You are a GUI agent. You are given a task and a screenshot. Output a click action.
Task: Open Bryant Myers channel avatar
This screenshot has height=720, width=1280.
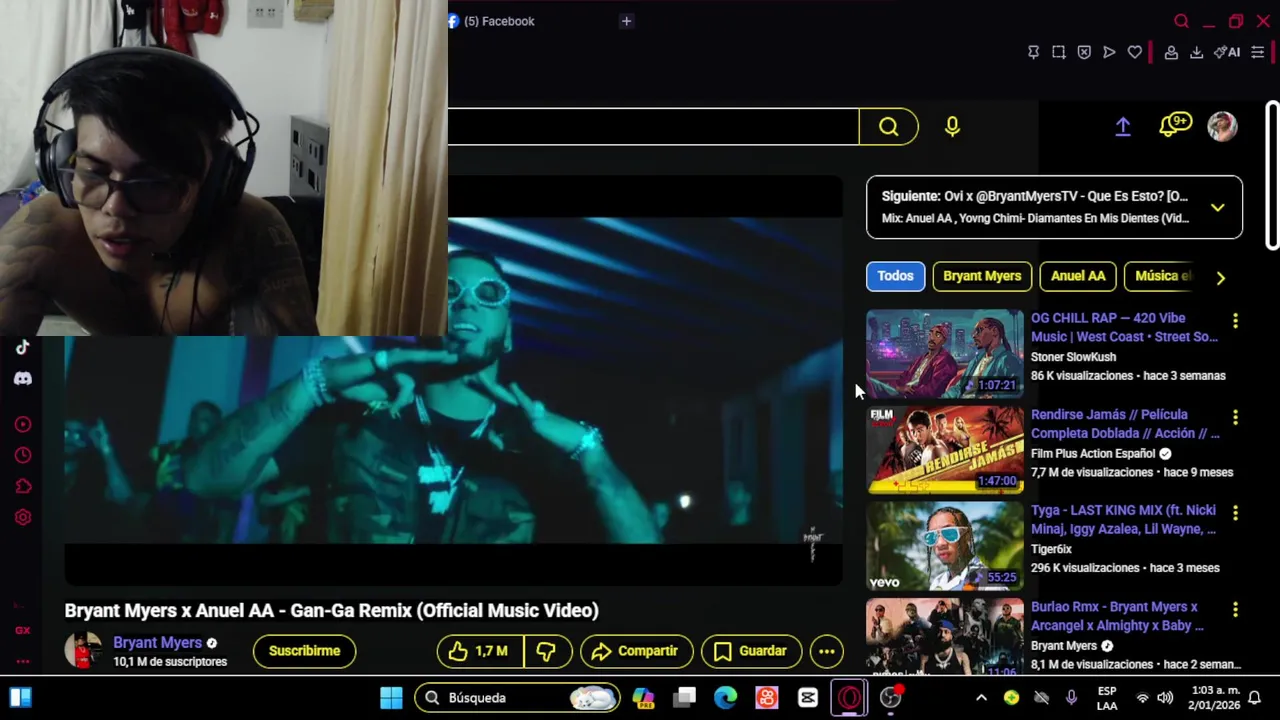pos(83,650)
